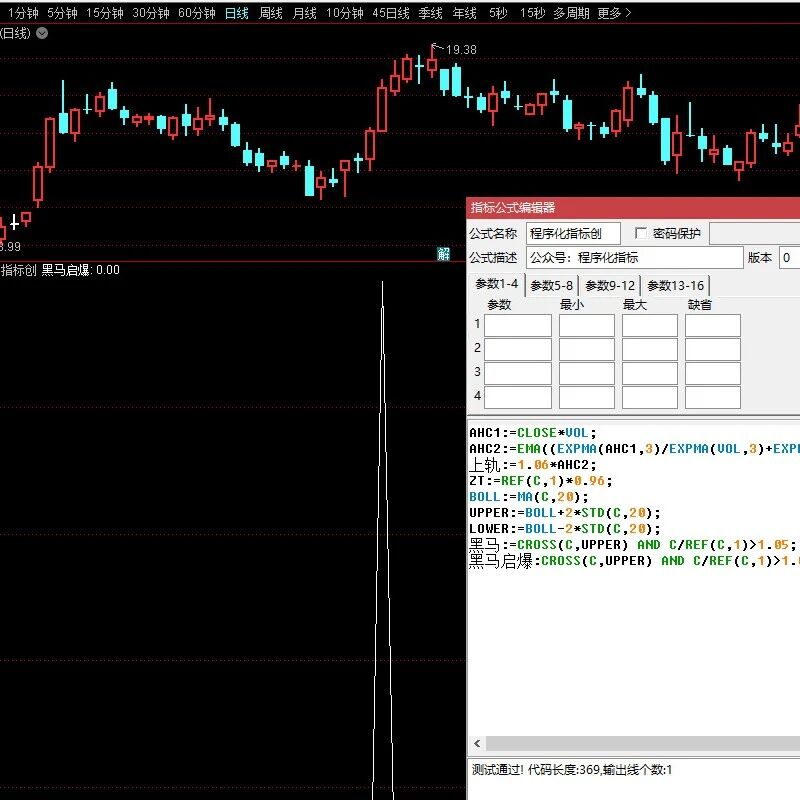Click the left arrow of horizontal scrollbar
This screenshot has width=800, height=800.
click(x=477, y=743)
